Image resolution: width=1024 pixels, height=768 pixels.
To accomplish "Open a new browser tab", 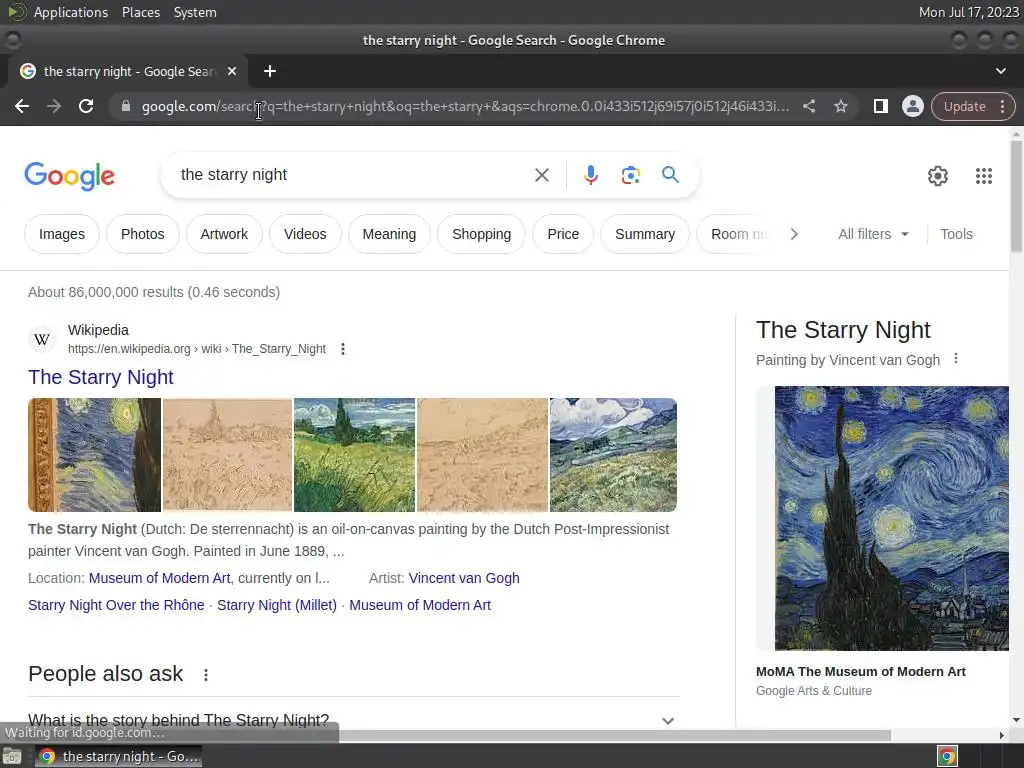I will click(270, 71).
